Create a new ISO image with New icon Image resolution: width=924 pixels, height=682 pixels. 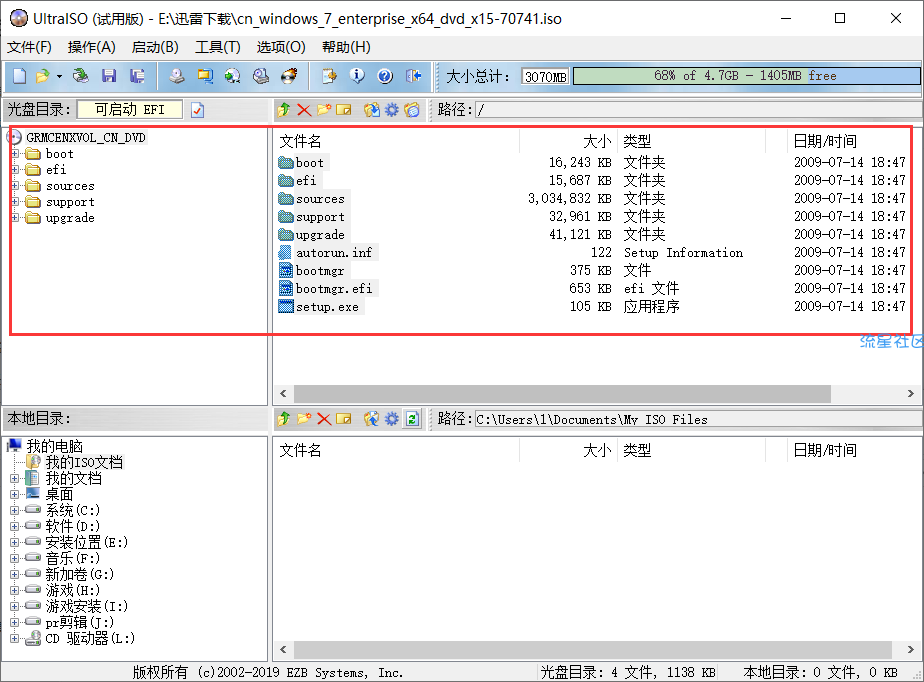[x=19, y=76]
